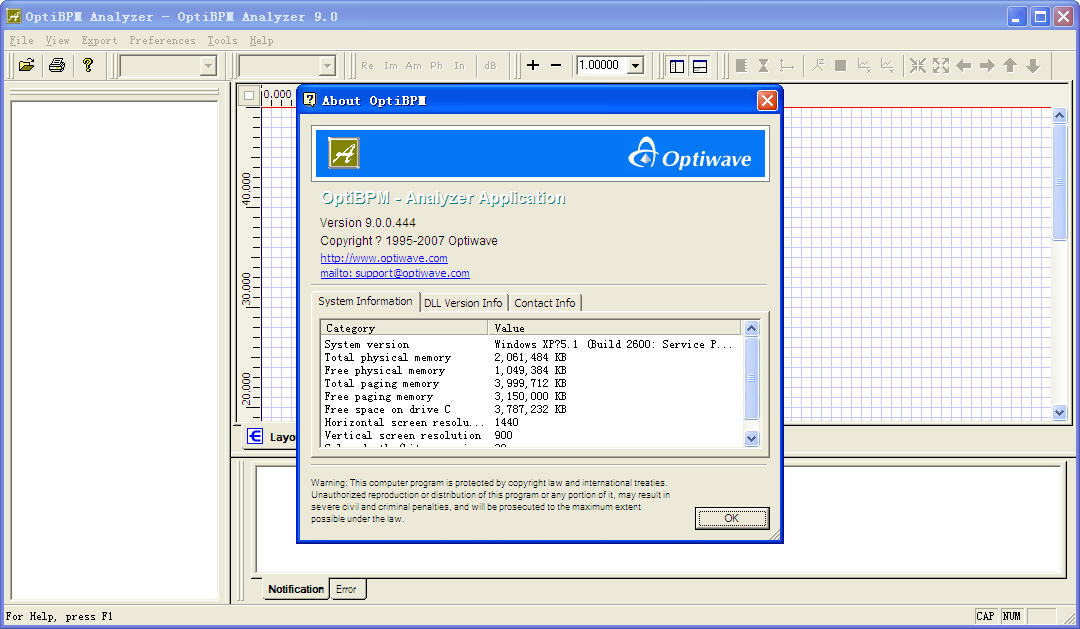This screenshot has width=1080, height=629.
Task: Toggle the side panel view button
Action: pyautogui.click(x=677, y=65)
